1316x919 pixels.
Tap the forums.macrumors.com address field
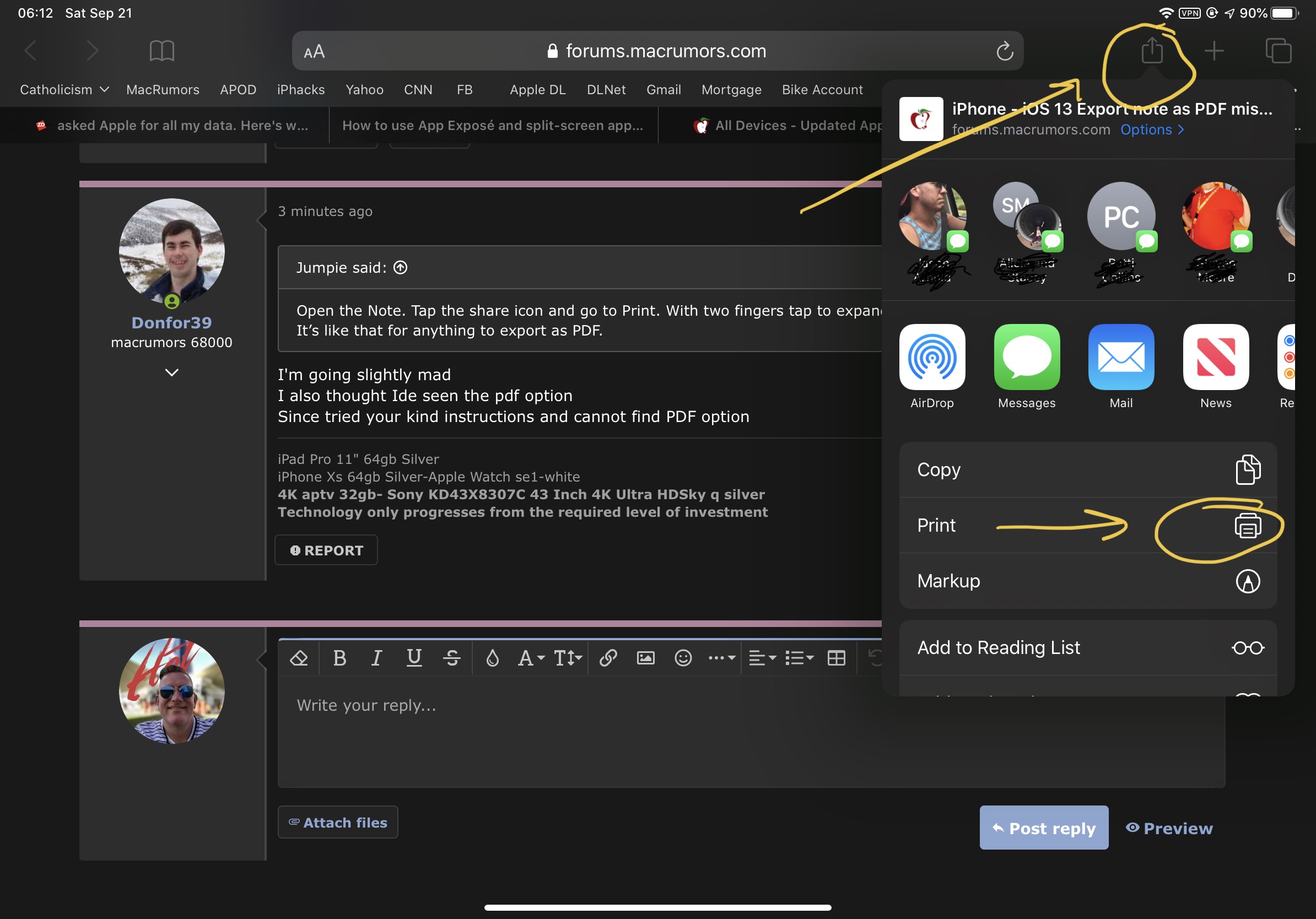[x=657, y=51]
